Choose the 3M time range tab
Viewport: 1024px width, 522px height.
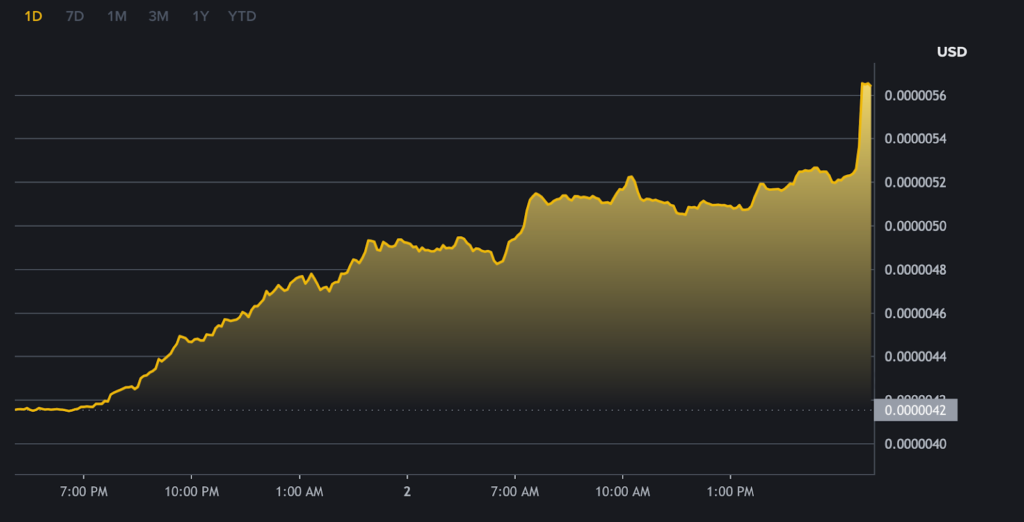tap(158, 17)
